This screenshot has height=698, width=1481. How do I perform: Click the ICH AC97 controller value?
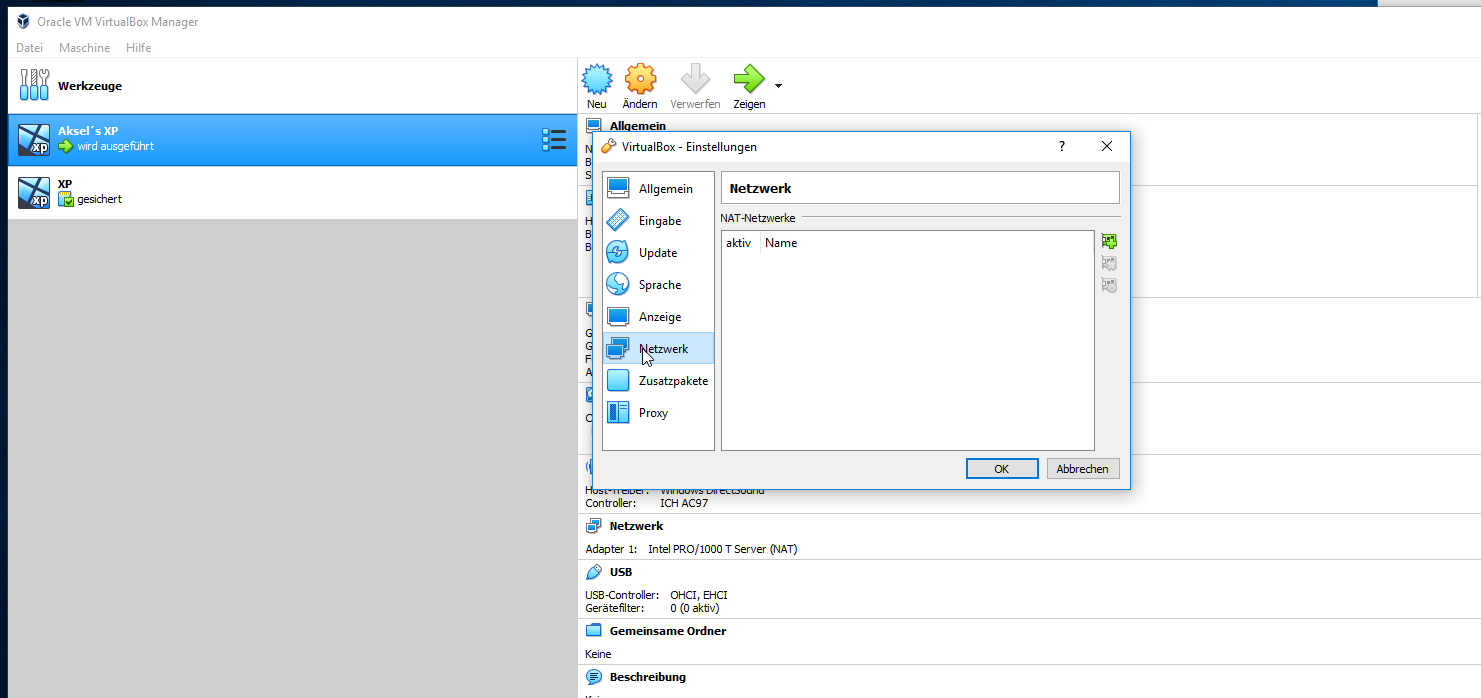(684, 503)
